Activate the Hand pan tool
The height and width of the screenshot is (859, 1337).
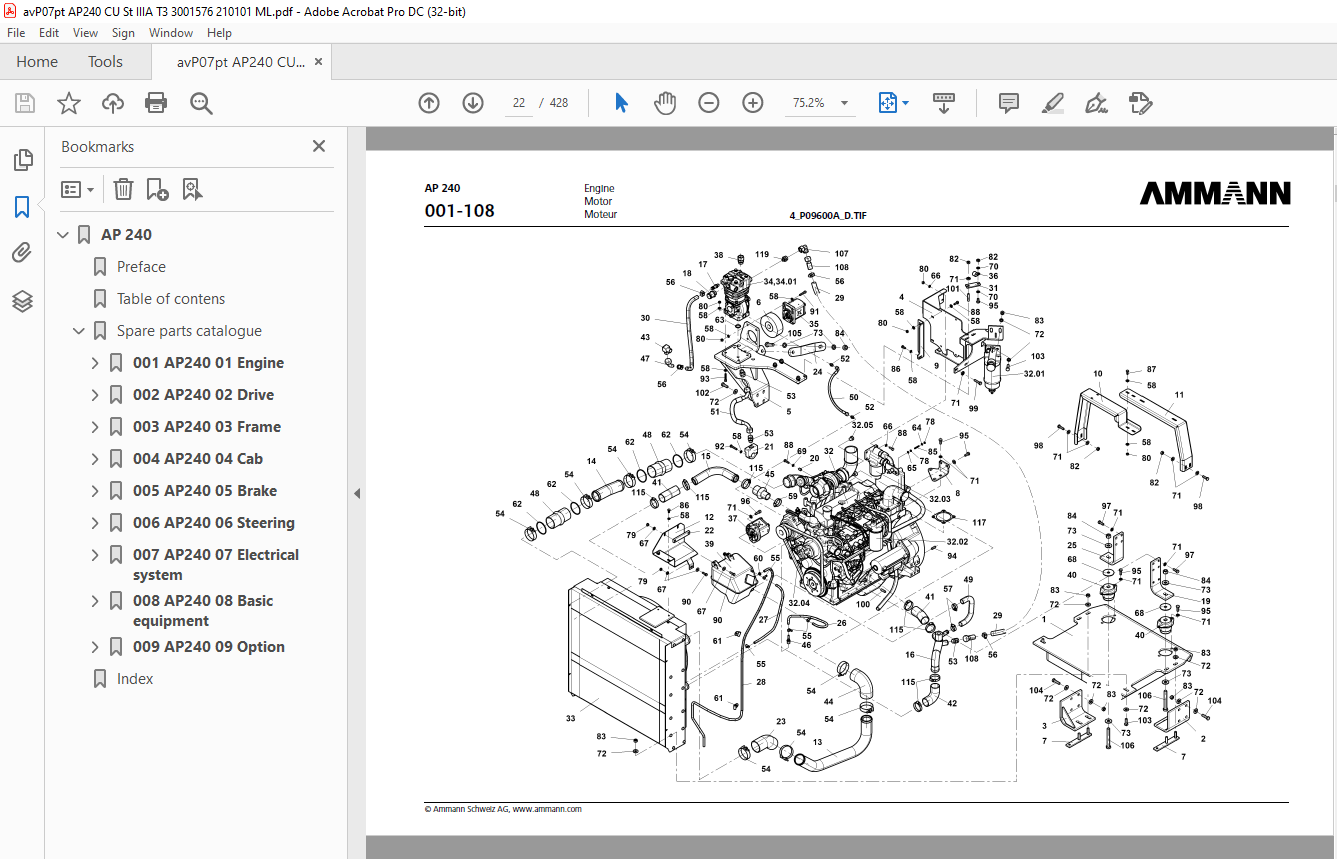click(665, 103)
